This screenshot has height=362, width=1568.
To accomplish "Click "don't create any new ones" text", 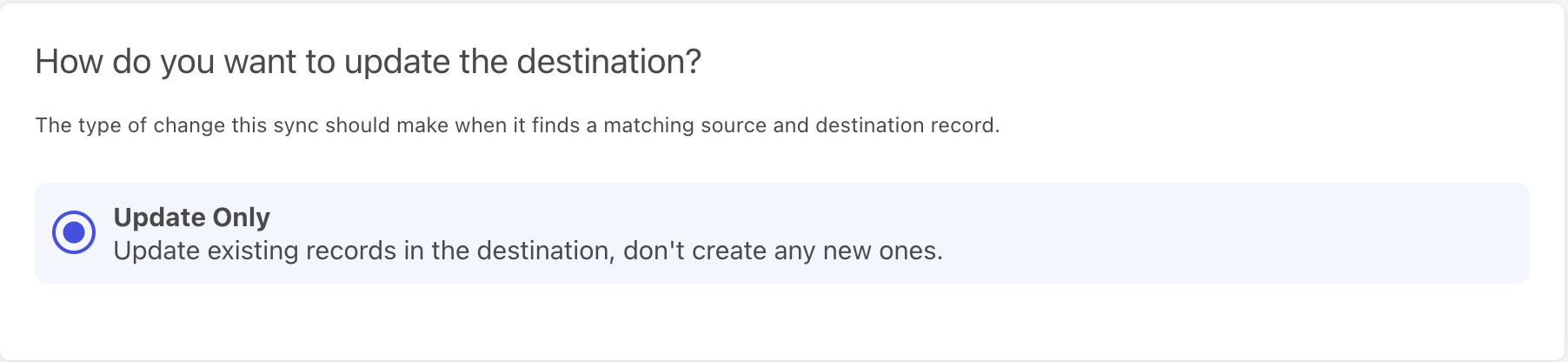I will pyautogui.click(x=782, y=251).
